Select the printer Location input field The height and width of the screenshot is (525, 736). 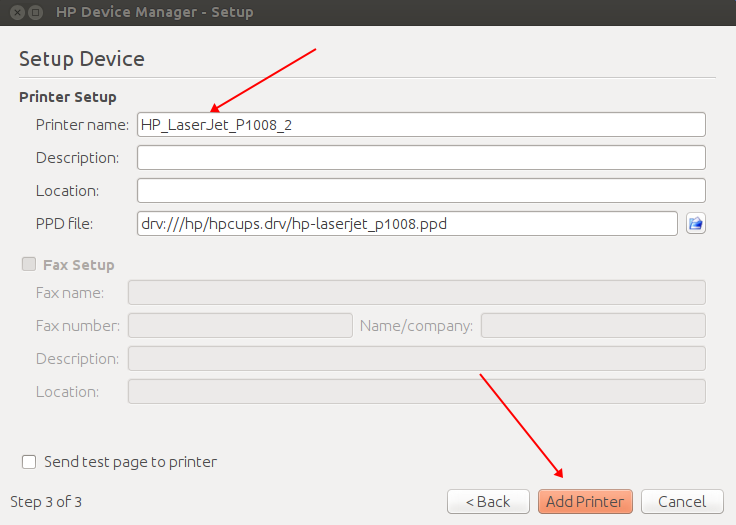pyautogui.click(x=421, y=191)
